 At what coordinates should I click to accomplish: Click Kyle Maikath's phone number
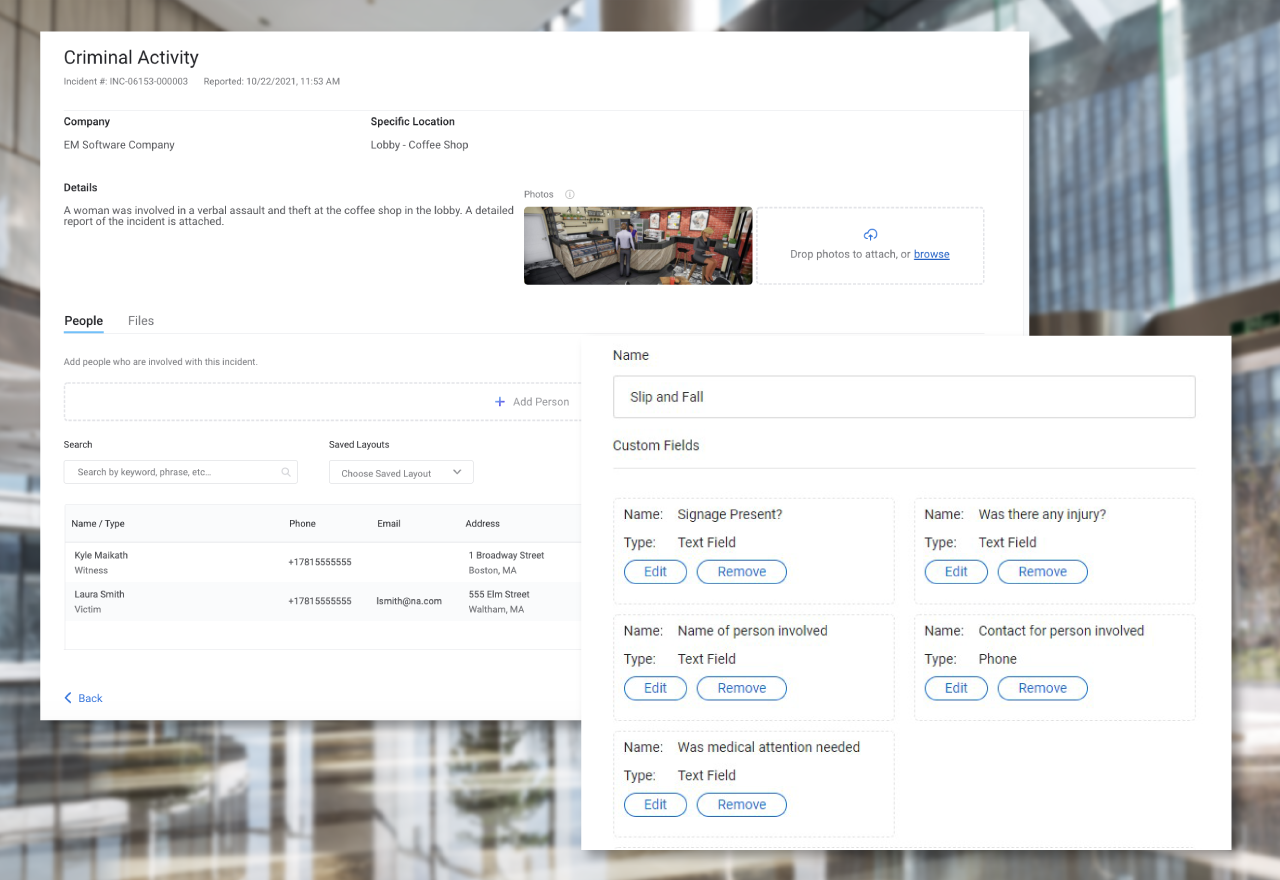pyautogui.click(x=320, y=562)
